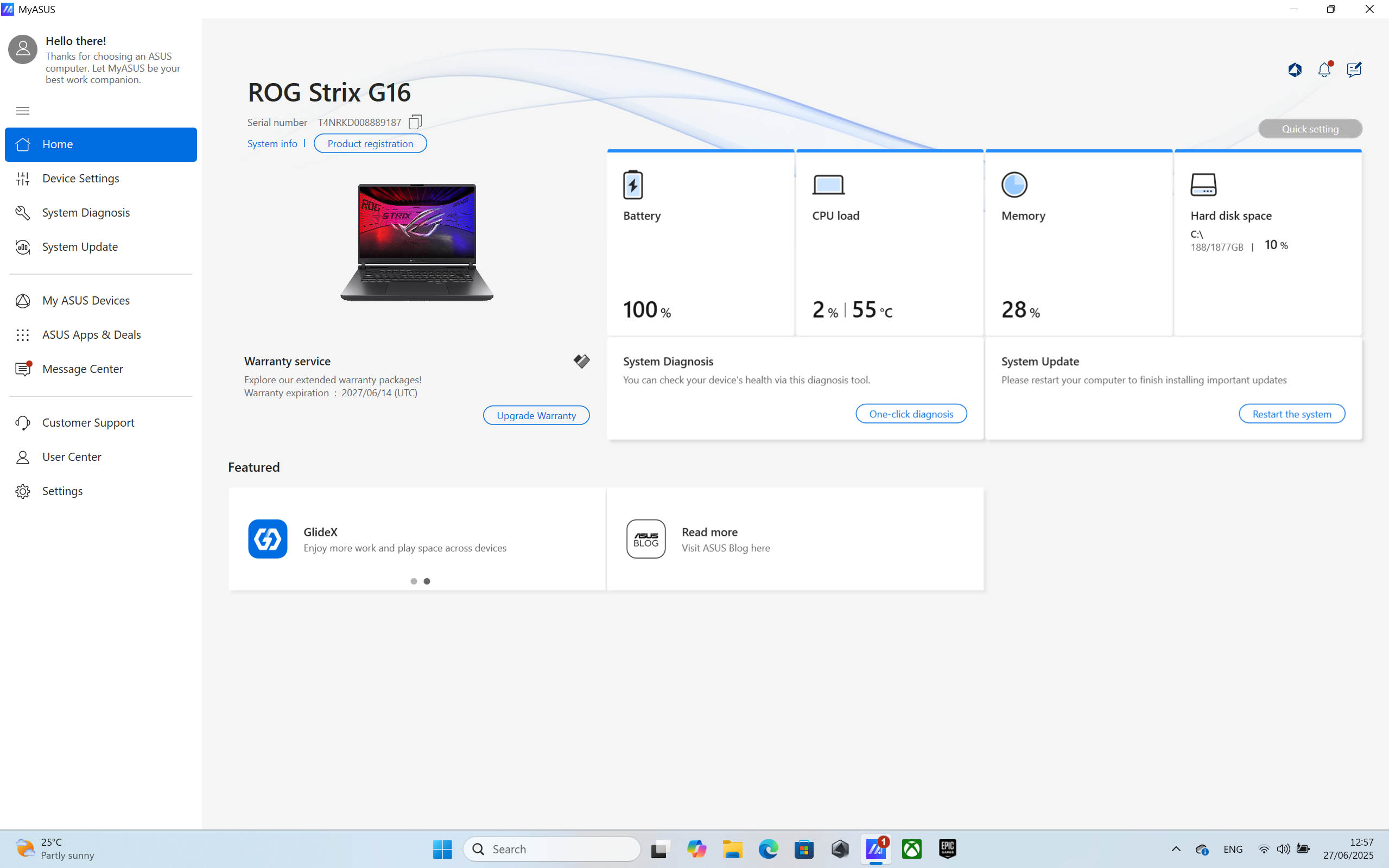
Task: Click the CPU load laptop icon
Action: pyautogui.click(x=828, y=185)
